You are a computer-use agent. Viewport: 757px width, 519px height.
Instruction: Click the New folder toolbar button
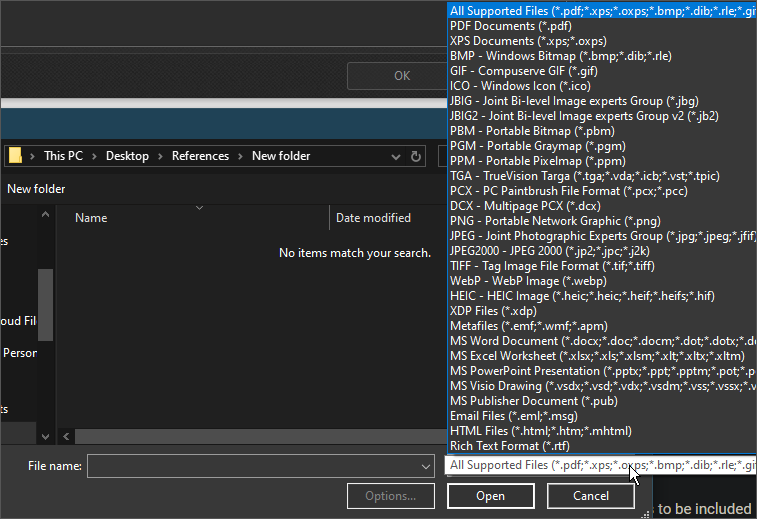(36, 189)
